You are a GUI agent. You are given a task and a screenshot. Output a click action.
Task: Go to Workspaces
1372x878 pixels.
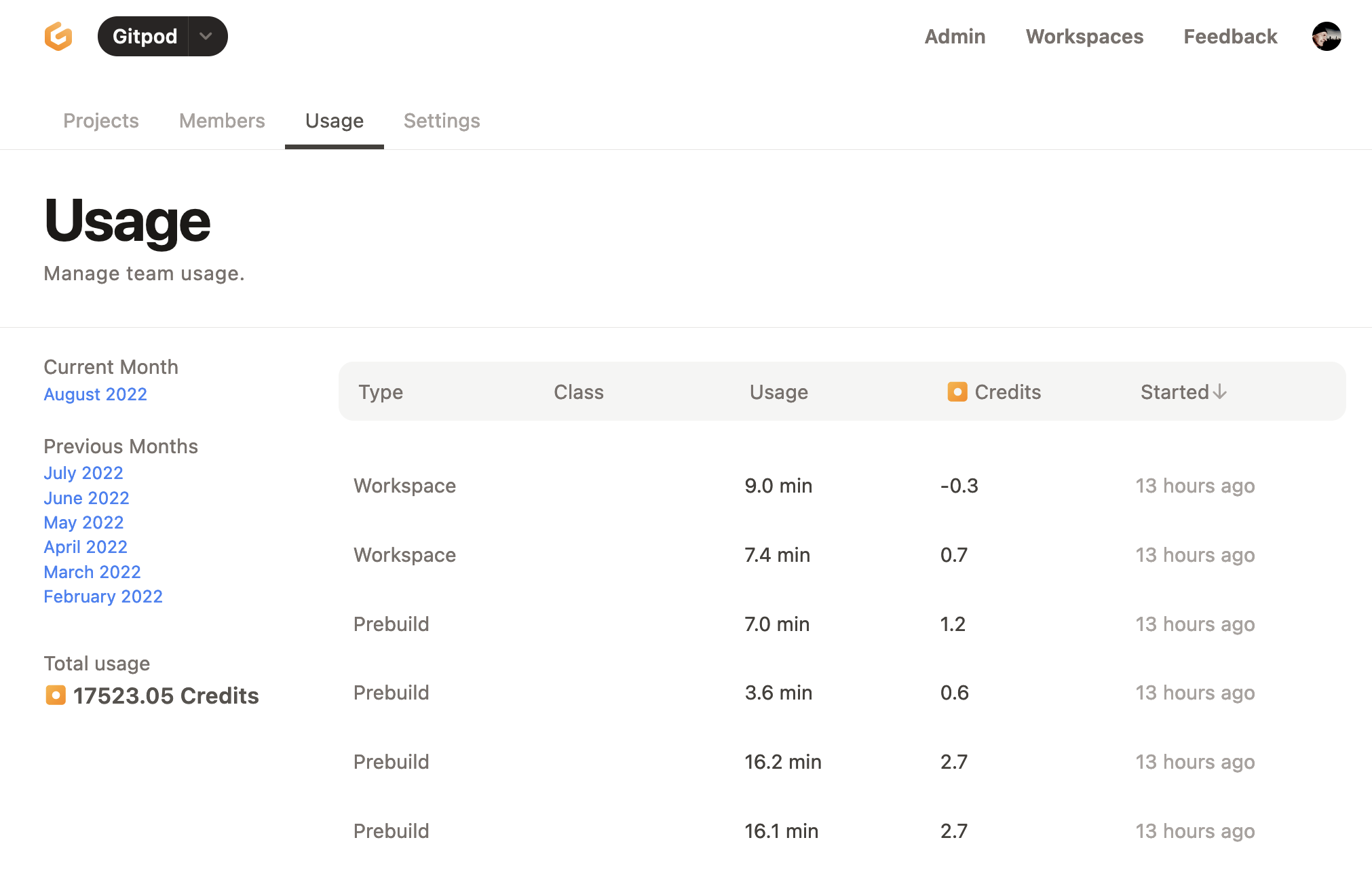point(1084,37)
